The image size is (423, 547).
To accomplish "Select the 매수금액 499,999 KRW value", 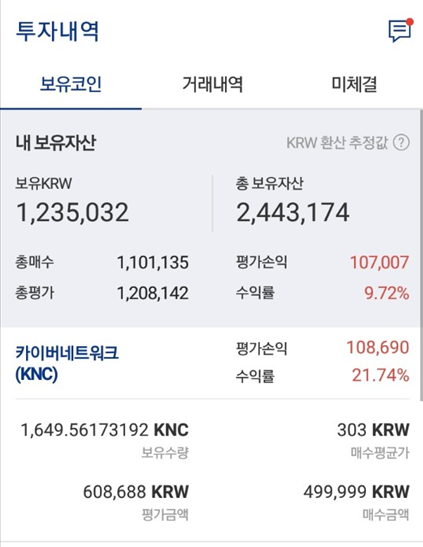I will click(x=356, y=492).
